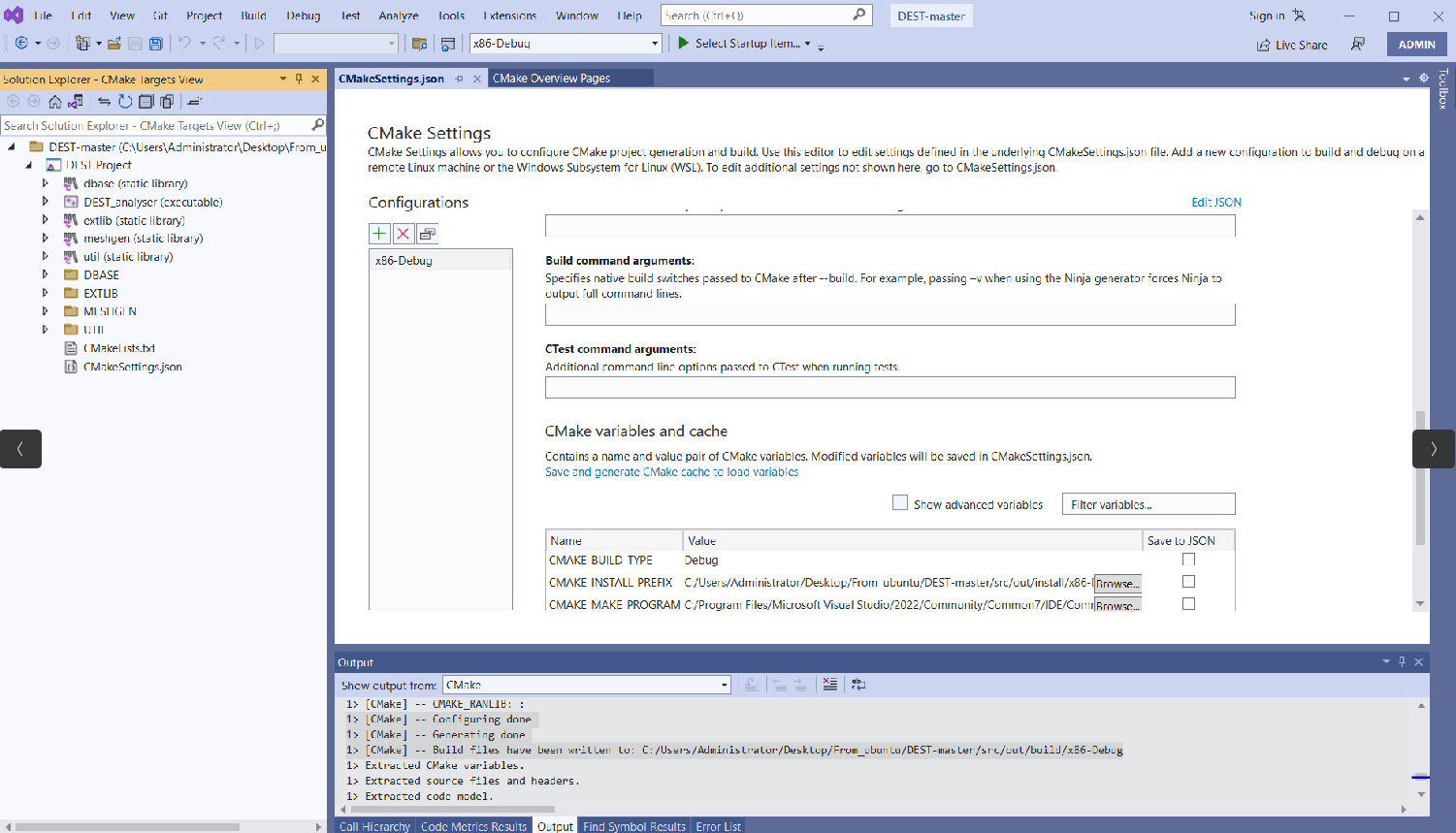Screen dimensions: 1456x833
Task: Check Save to JSON for CMAKE INSTALL PREFIX
Action: tap(1188, 582)
